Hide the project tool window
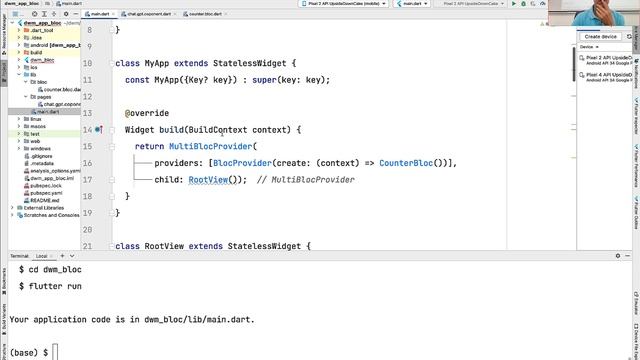The image size is (640, 360). click(x=76, y=14)
